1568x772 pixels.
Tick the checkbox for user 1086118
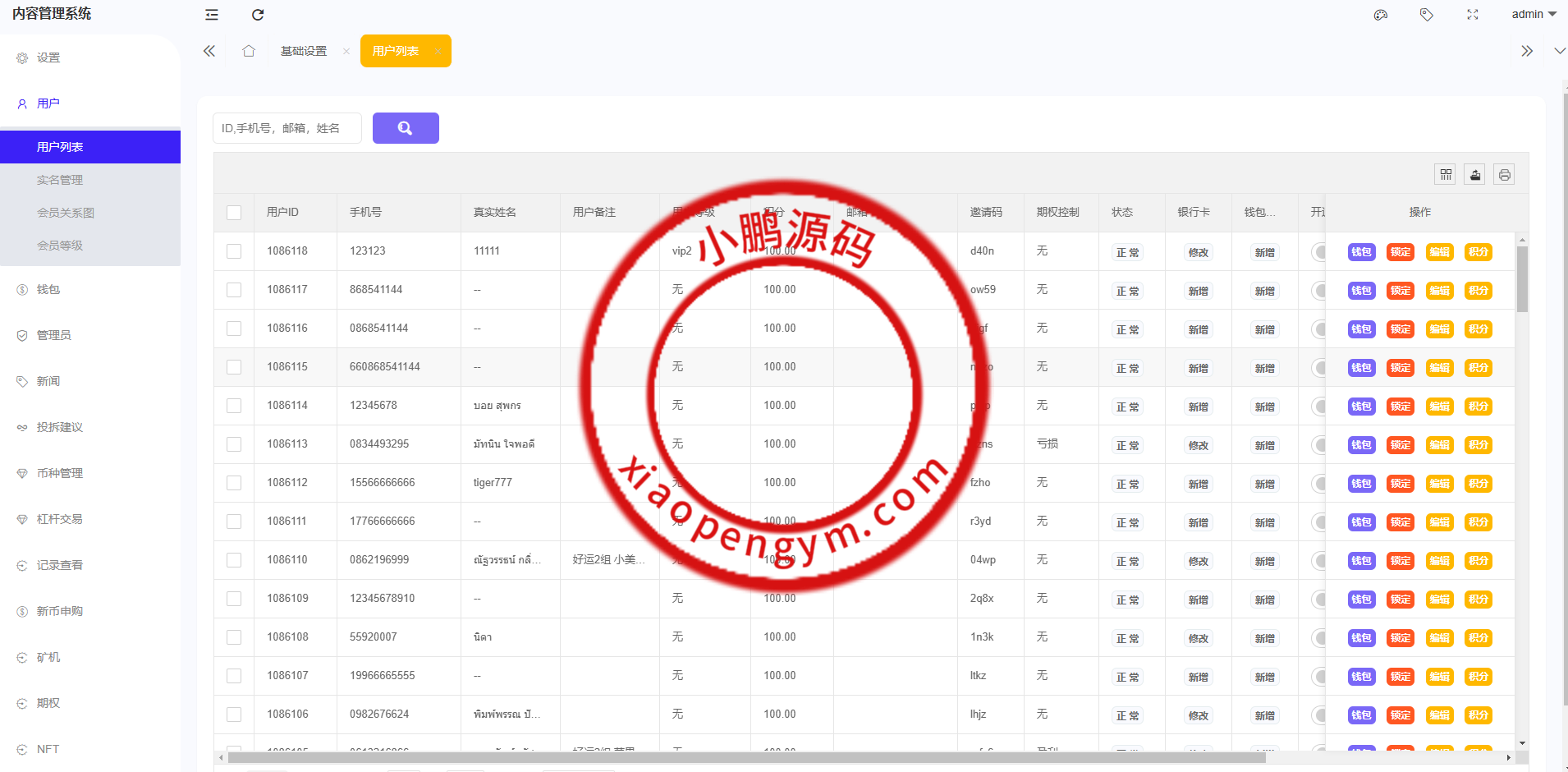[x=234, y=251]
